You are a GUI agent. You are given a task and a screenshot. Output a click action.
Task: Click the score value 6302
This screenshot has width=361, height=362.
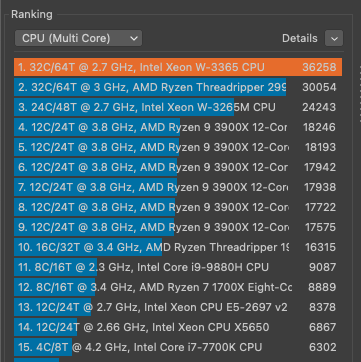tap(323, 347)
